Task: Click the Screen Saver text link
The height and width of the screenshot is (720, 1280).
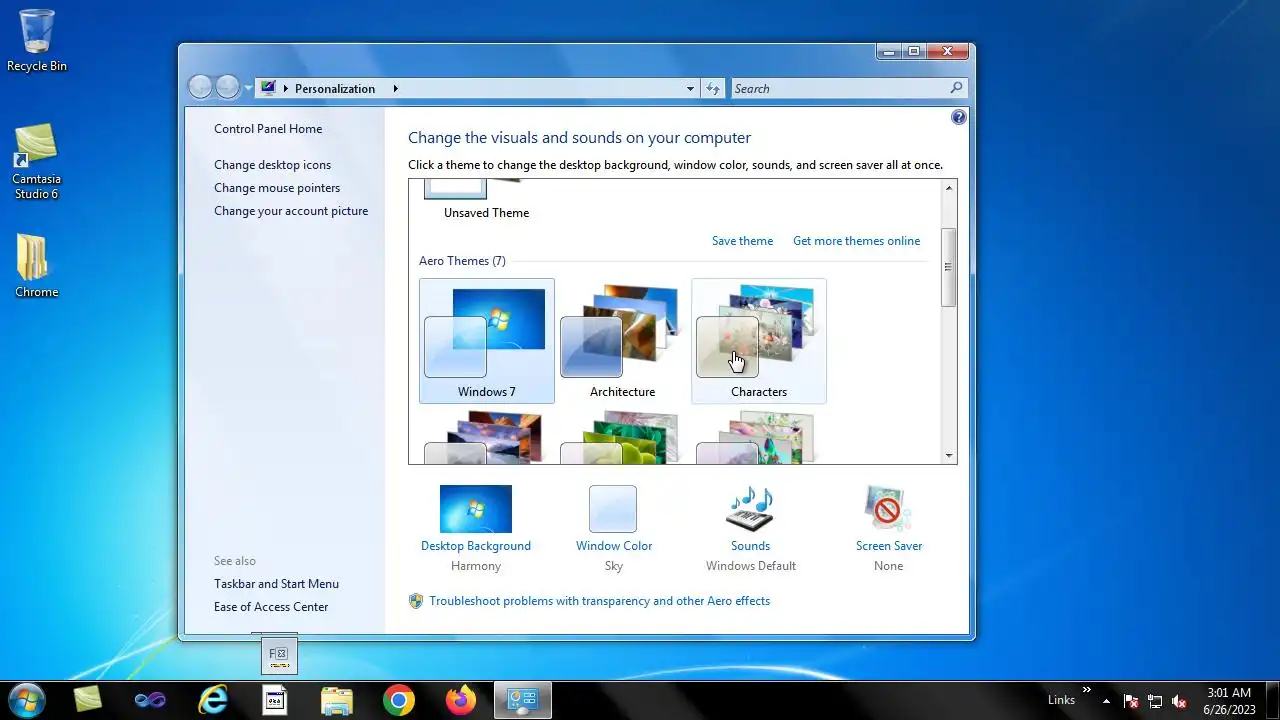Action: coord(889,546)
